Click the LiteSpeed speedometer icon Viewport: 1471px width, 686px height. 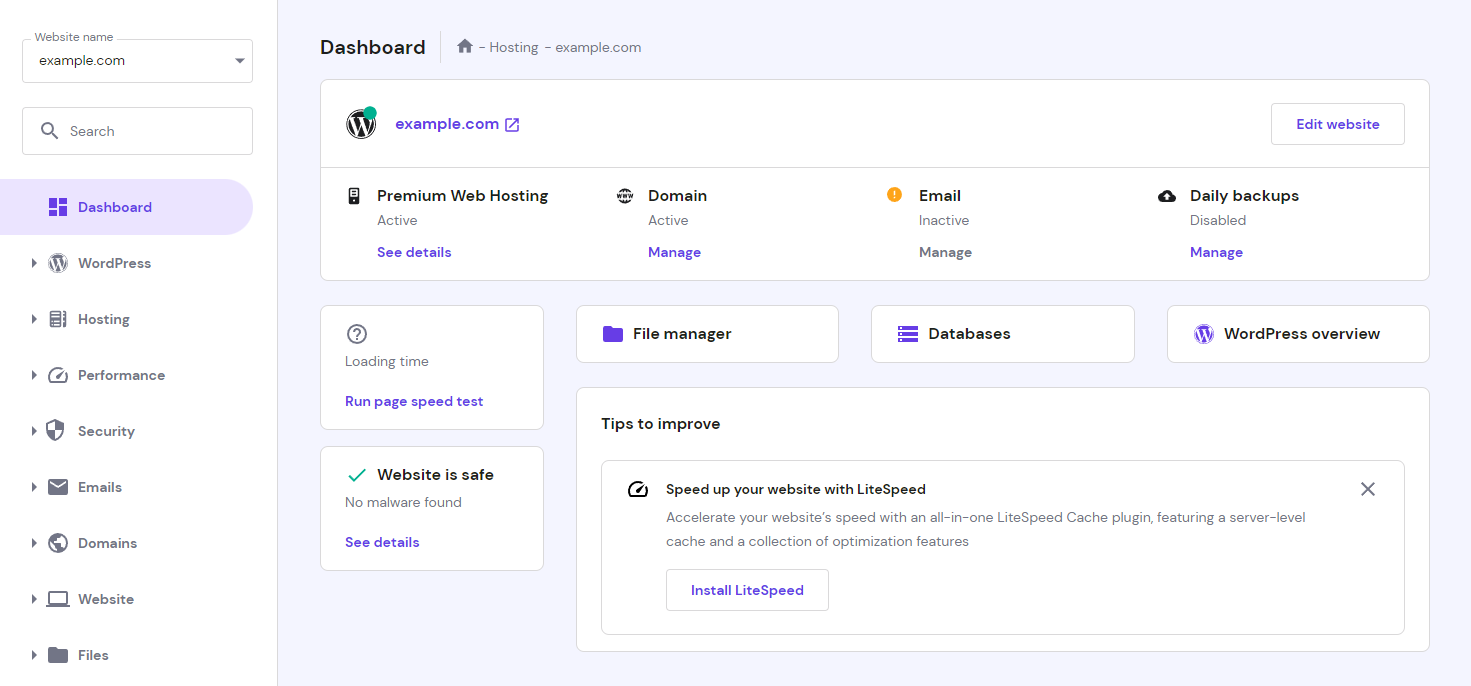click(x=638, y=490)
